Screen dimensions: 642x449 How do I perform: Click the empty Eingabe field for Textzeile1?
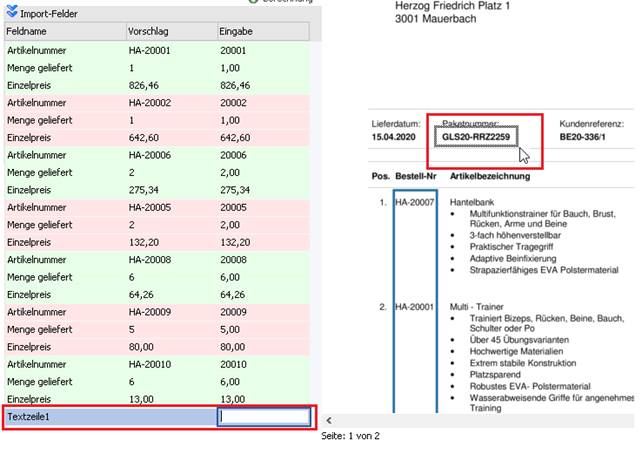coord(263,416)
